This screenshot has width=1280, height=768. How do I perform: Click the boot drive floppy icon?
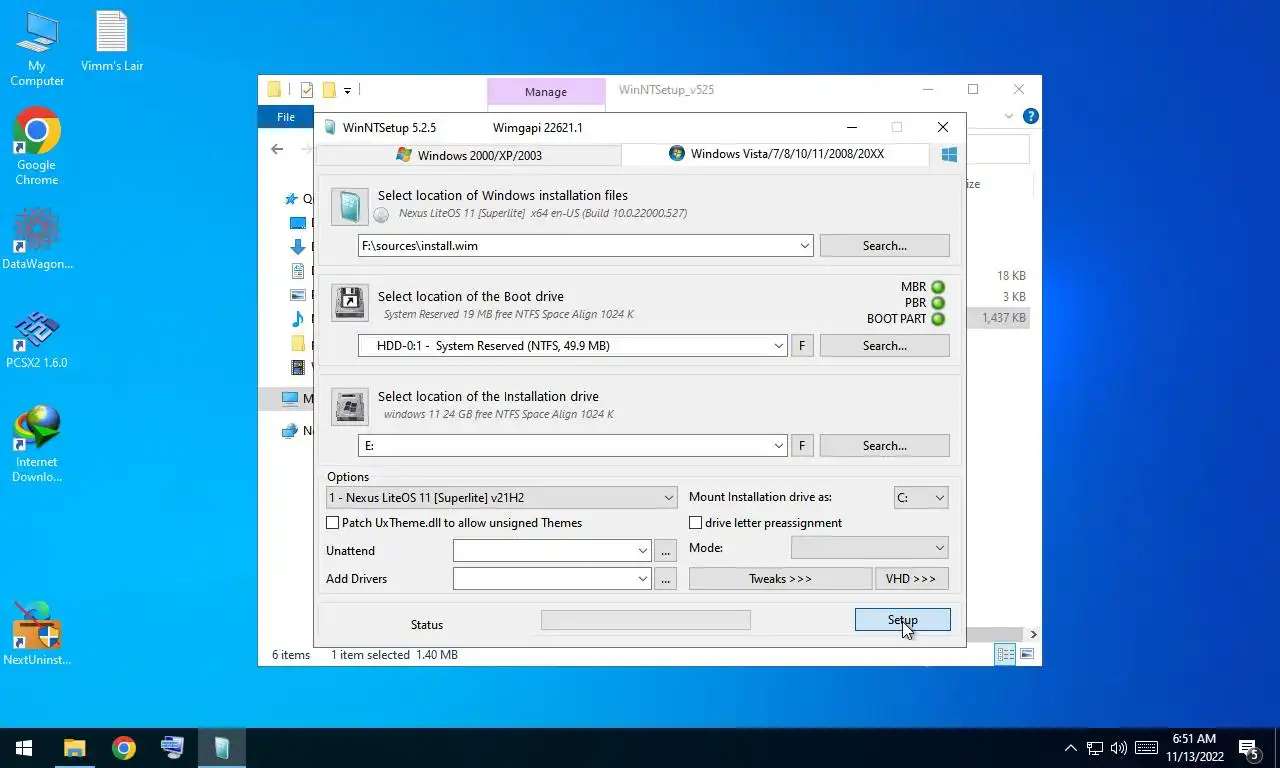pos(350,302)
